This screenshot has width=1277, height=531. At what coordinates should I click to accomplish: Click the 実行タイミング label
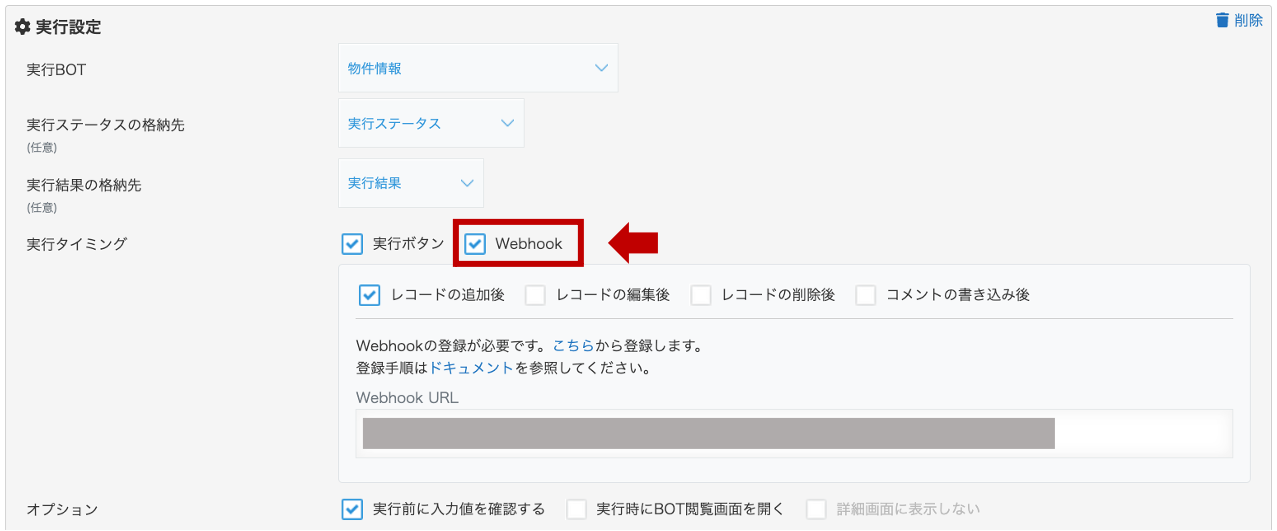tap(76, 243)
